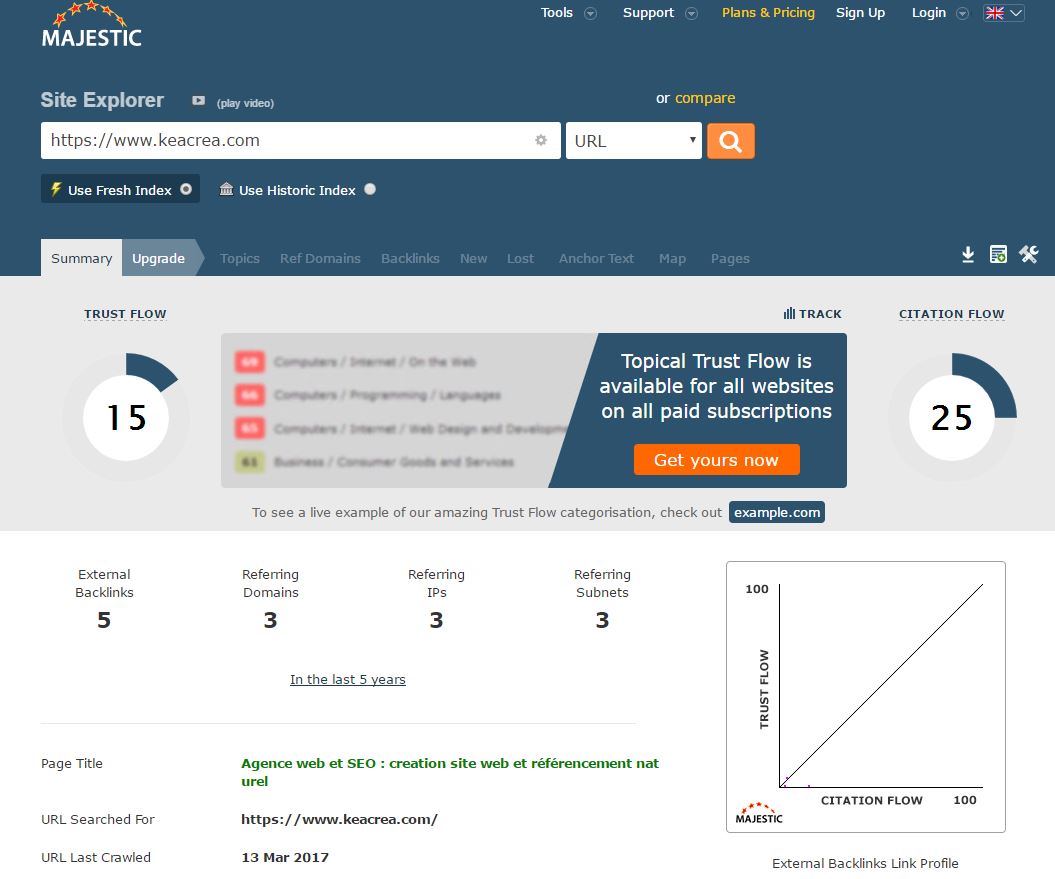Click the Historic Index building icon
The width and height of the screenshot is (1055, 879).
pyautogui.click(x=226, y=189)
